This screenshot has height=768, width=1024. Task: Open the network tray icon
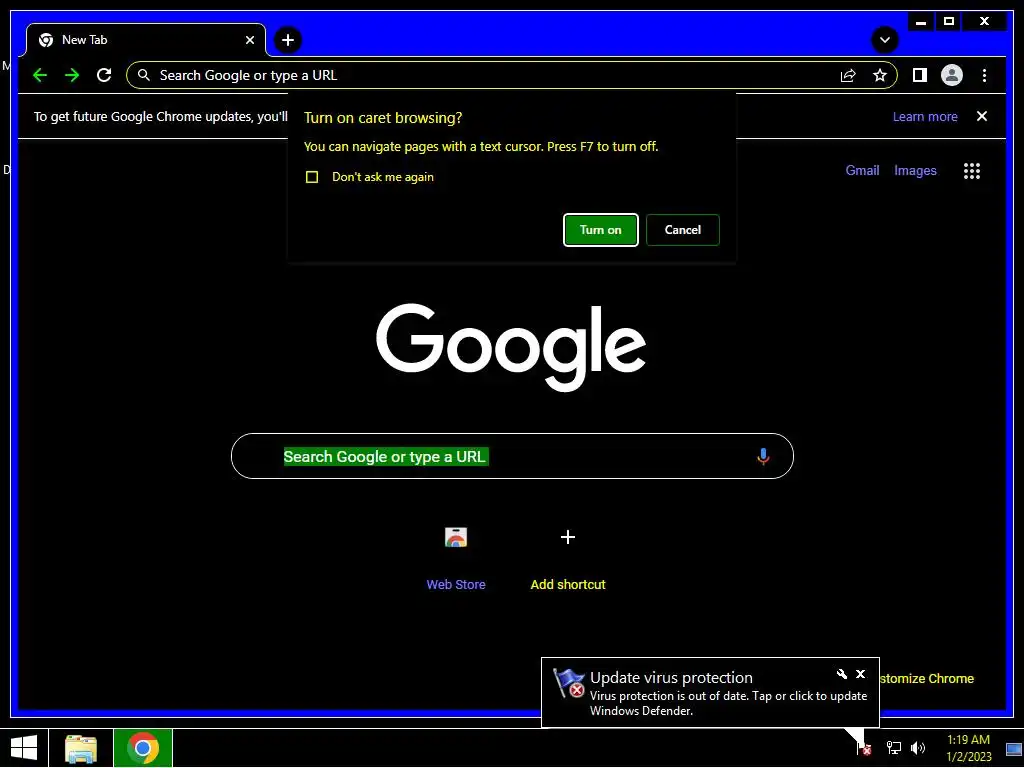coord(893,748)
